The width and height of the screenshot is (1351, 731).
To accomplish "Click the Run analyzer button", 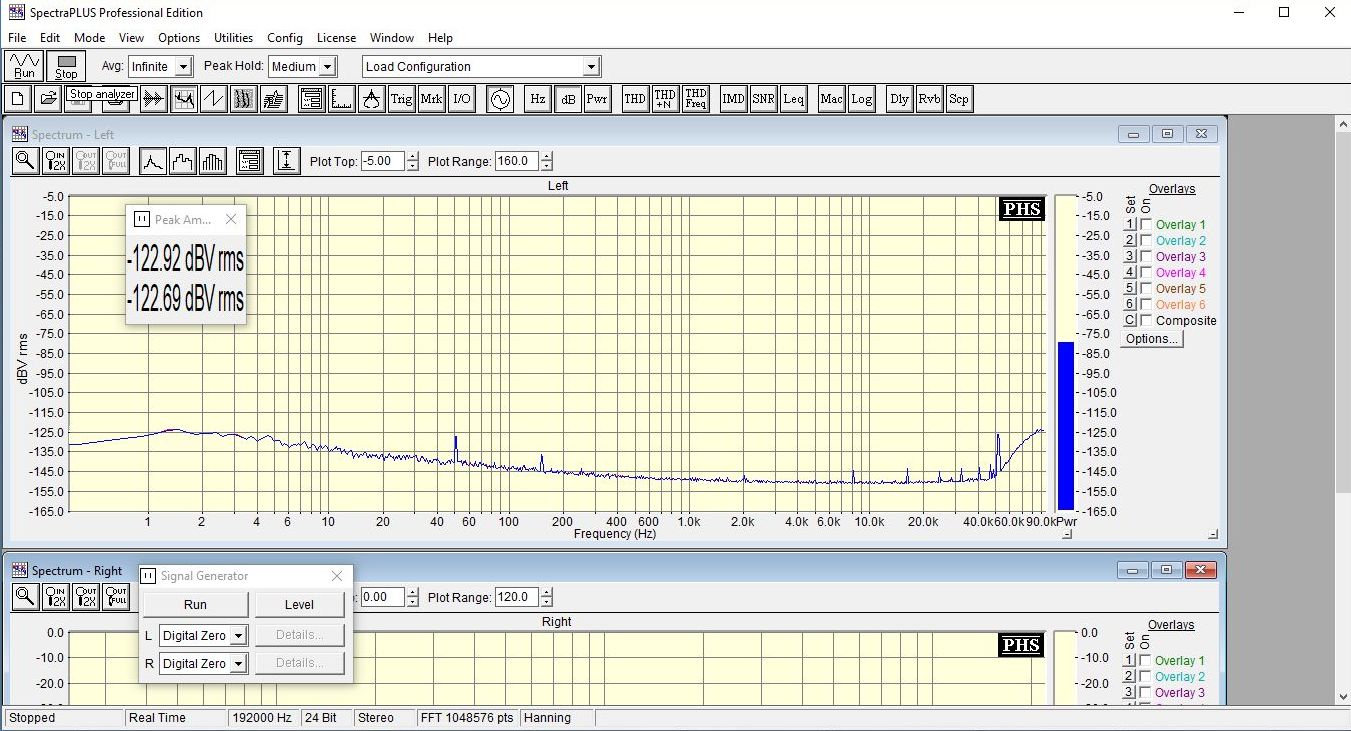I will click(x=24, y=66).
